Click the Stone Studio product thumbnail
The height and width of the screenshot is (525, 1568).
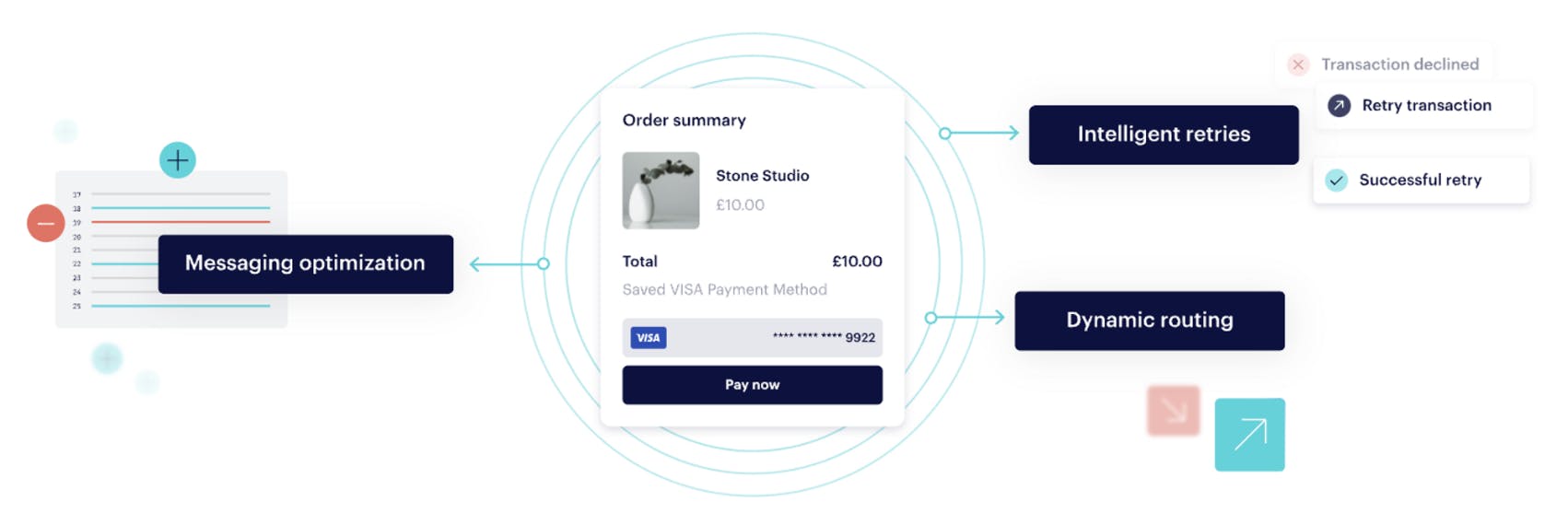point(661,191)
